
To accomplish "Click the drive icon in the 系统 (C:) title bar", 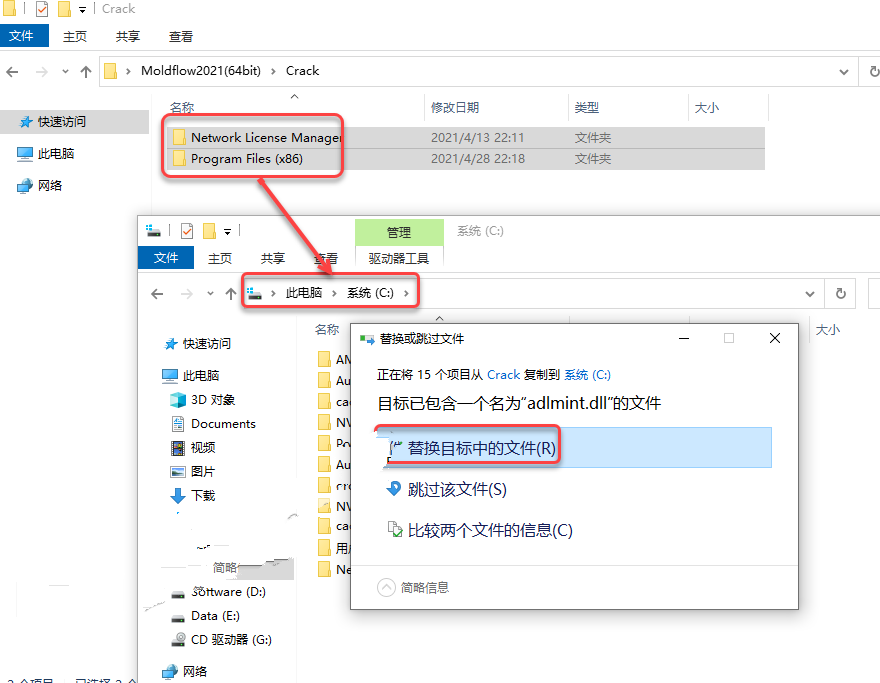I will [153, 230].
